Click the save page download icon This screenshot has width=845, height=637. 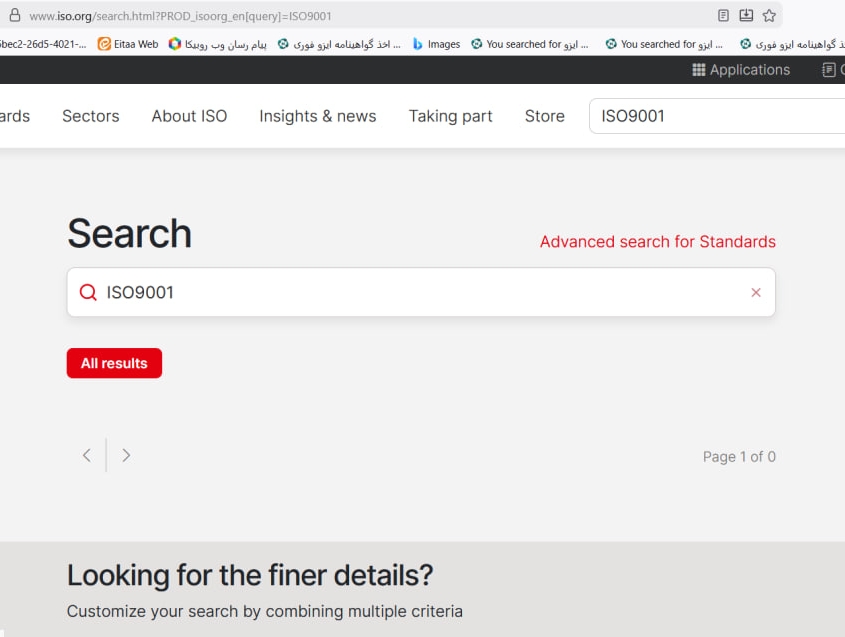pos(746,16)
